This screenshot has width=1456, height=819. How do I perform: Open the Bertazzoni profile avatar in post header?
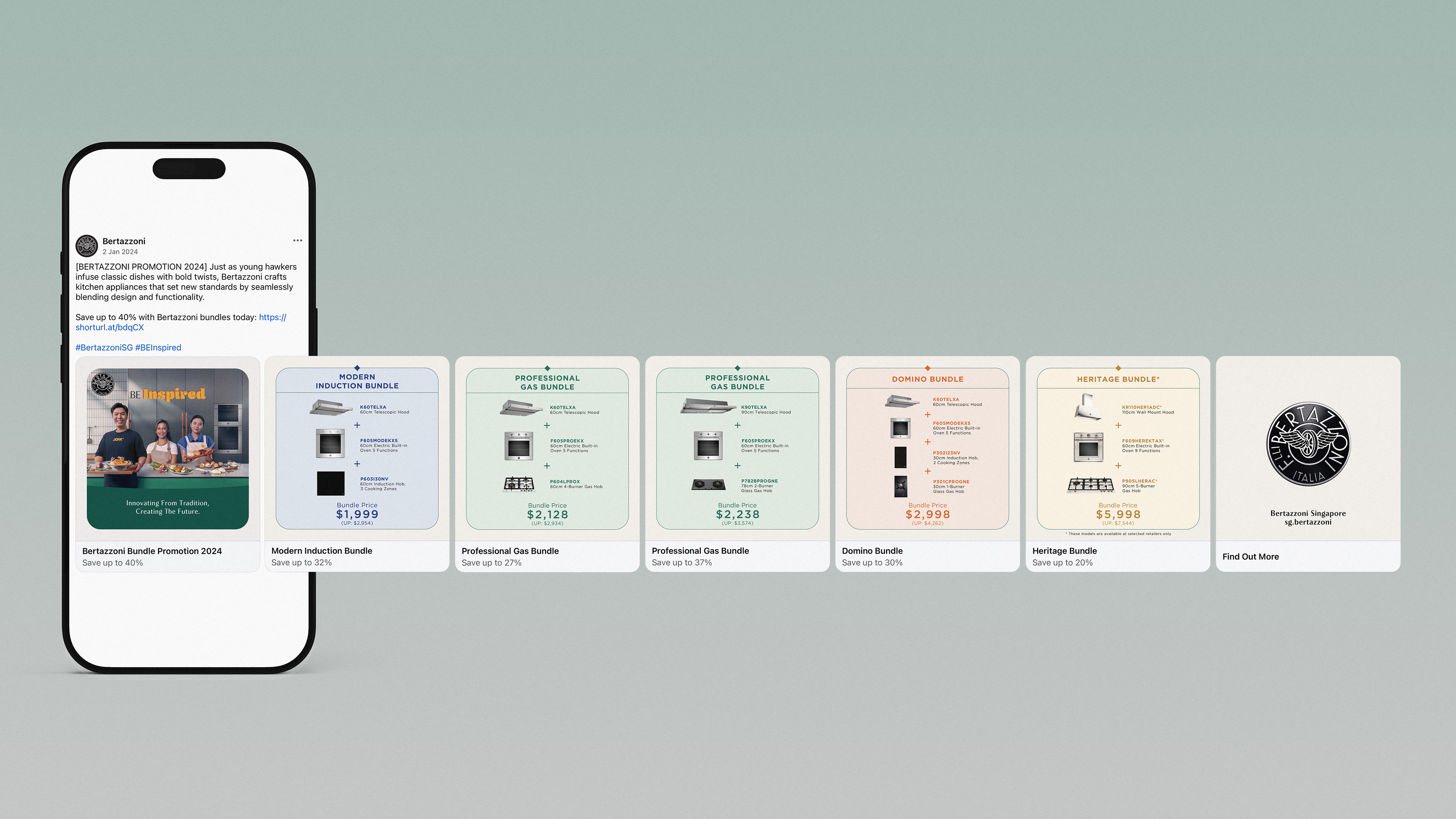tap(87, 246)
